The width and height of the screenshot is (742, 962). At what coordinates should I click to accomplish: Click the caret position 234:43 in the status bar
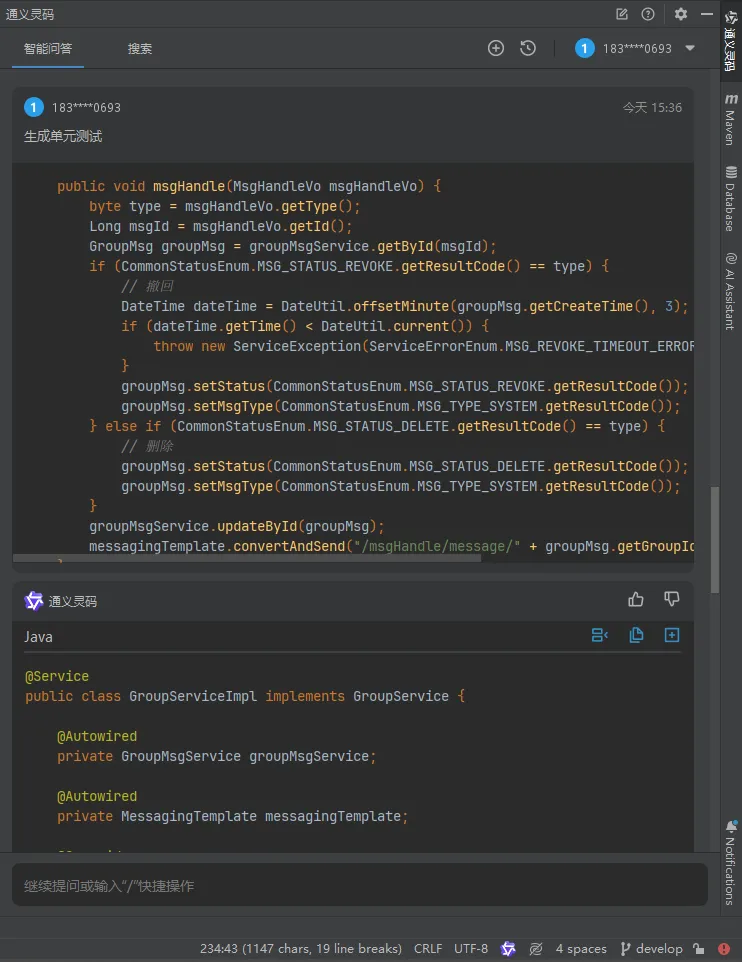(x=301, y=949)
